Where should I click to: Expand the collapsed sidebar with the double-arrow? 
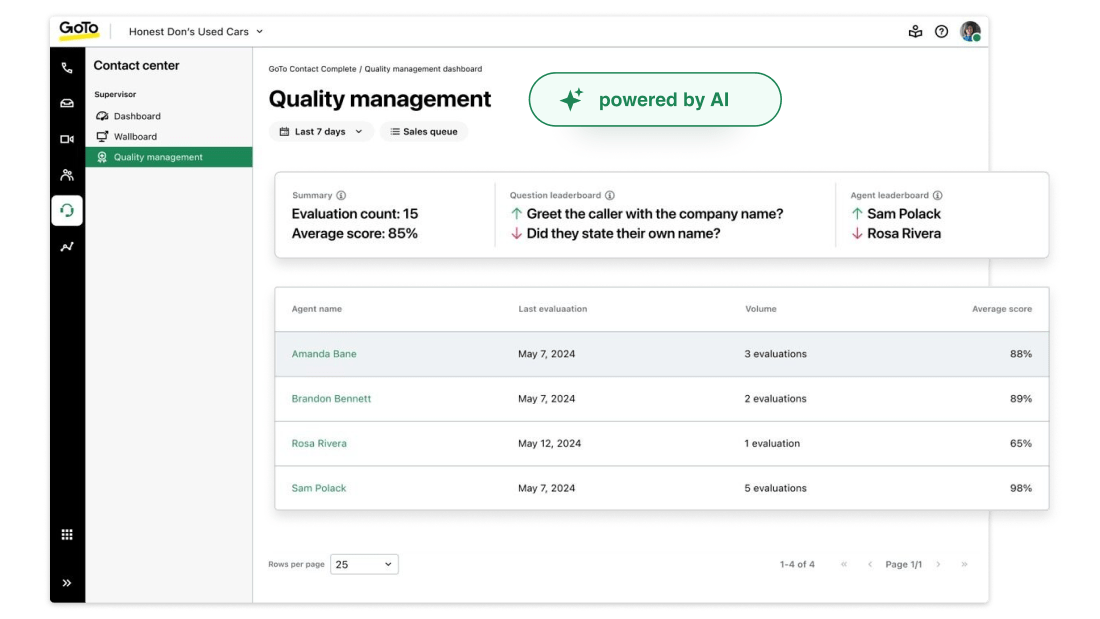[x=66, y=582]
